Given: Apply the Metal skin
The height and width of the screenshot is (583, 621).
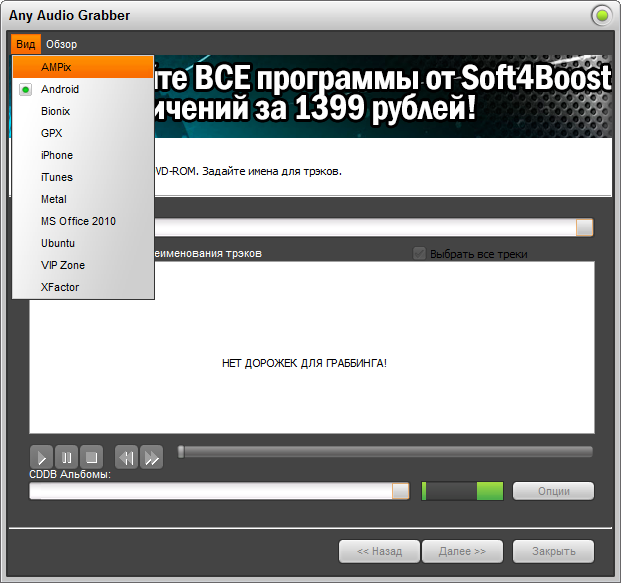Looking at the screenshot, I should [x=83, y=199].
